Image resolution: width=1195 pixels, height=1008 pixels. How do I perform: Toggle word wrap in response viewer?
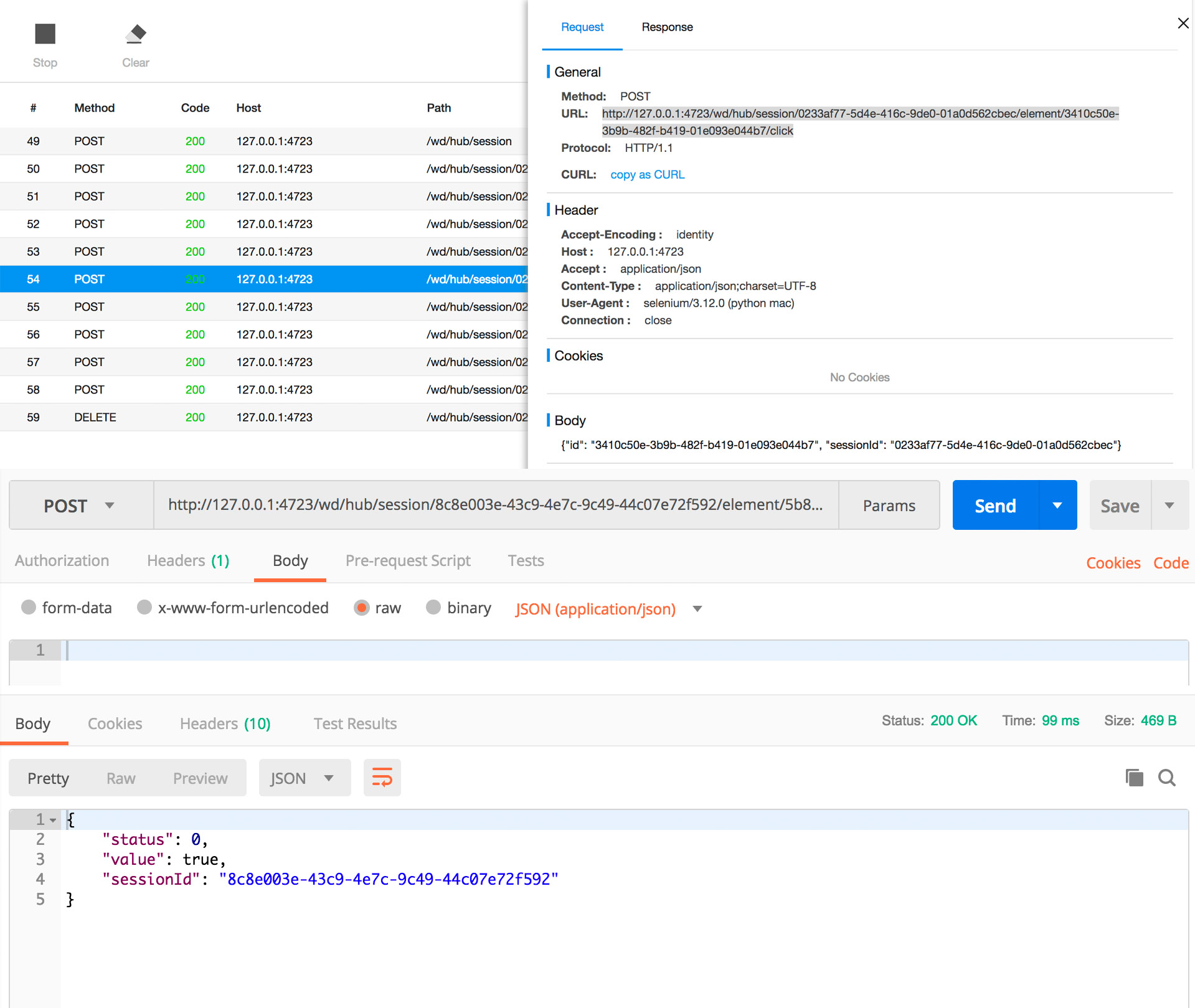click(x=382, y=778)
